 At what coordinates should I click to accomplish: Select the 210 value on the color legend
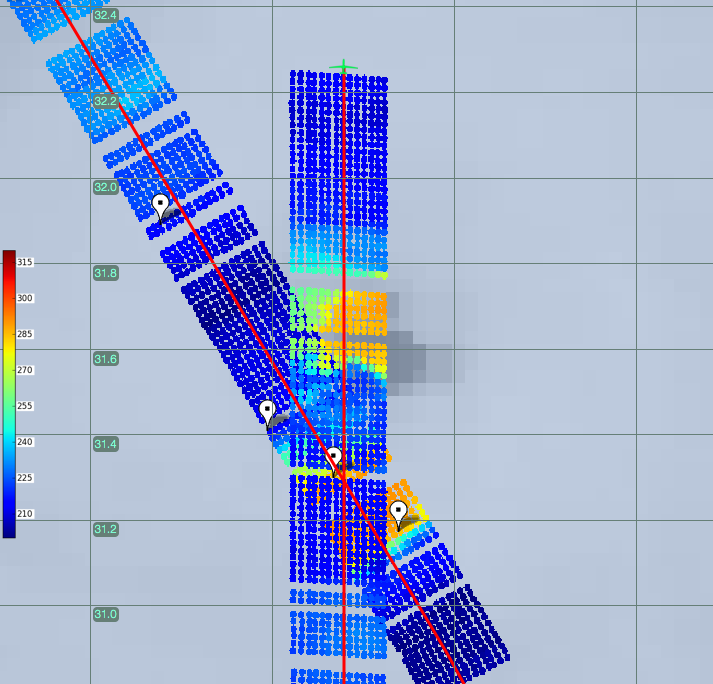click(25, 514)
